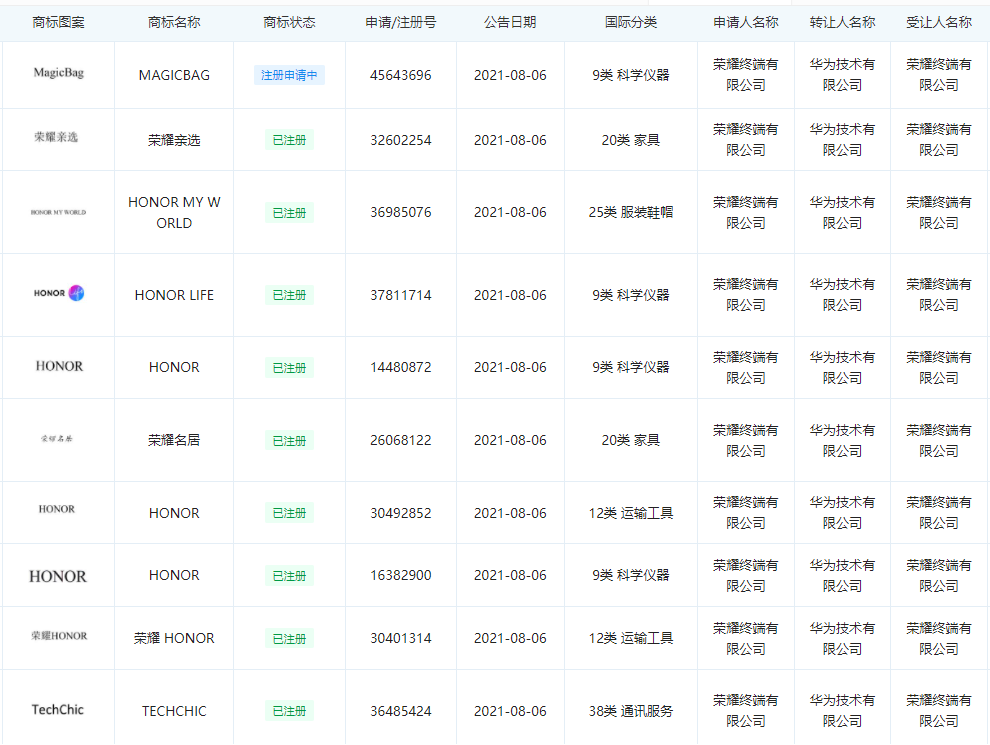Screen dimensions: 990x745
Task: Click 已注册 badge in the 荣耀亲选 row
Action: click(x=289, y=140)
